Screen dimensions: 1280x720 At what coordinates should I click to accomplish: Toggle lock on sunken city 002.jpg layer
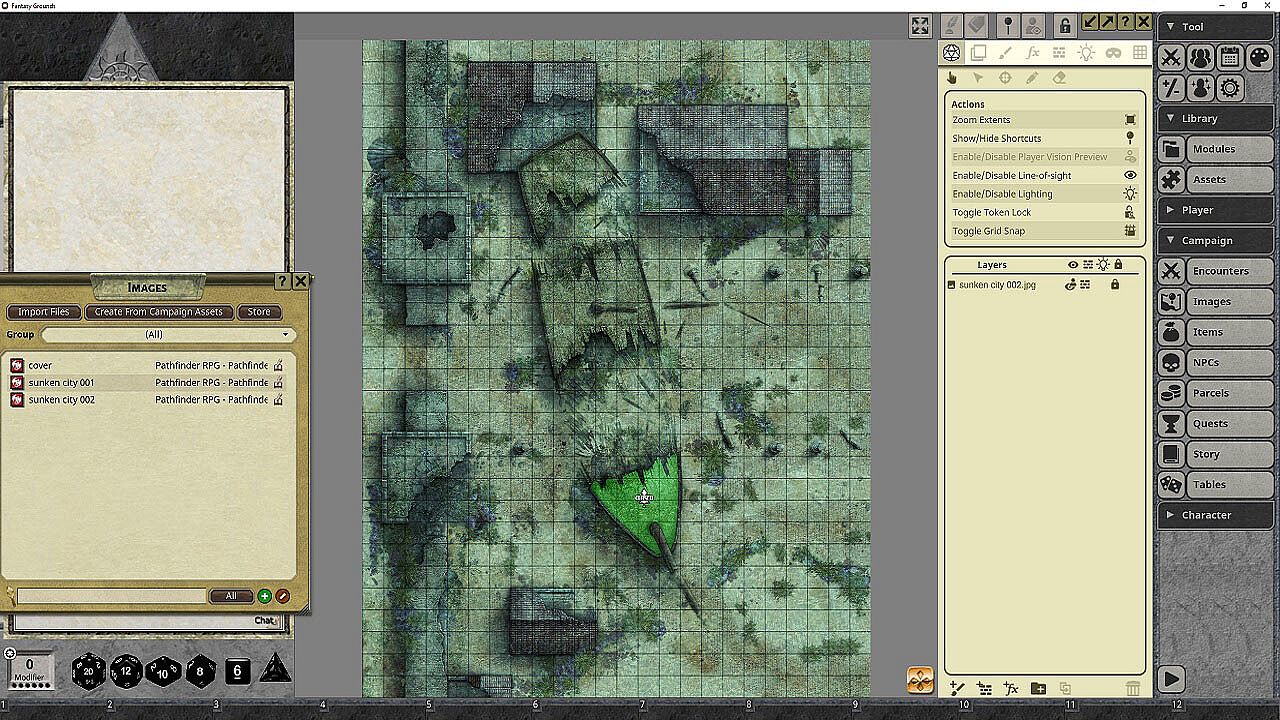1115,285
